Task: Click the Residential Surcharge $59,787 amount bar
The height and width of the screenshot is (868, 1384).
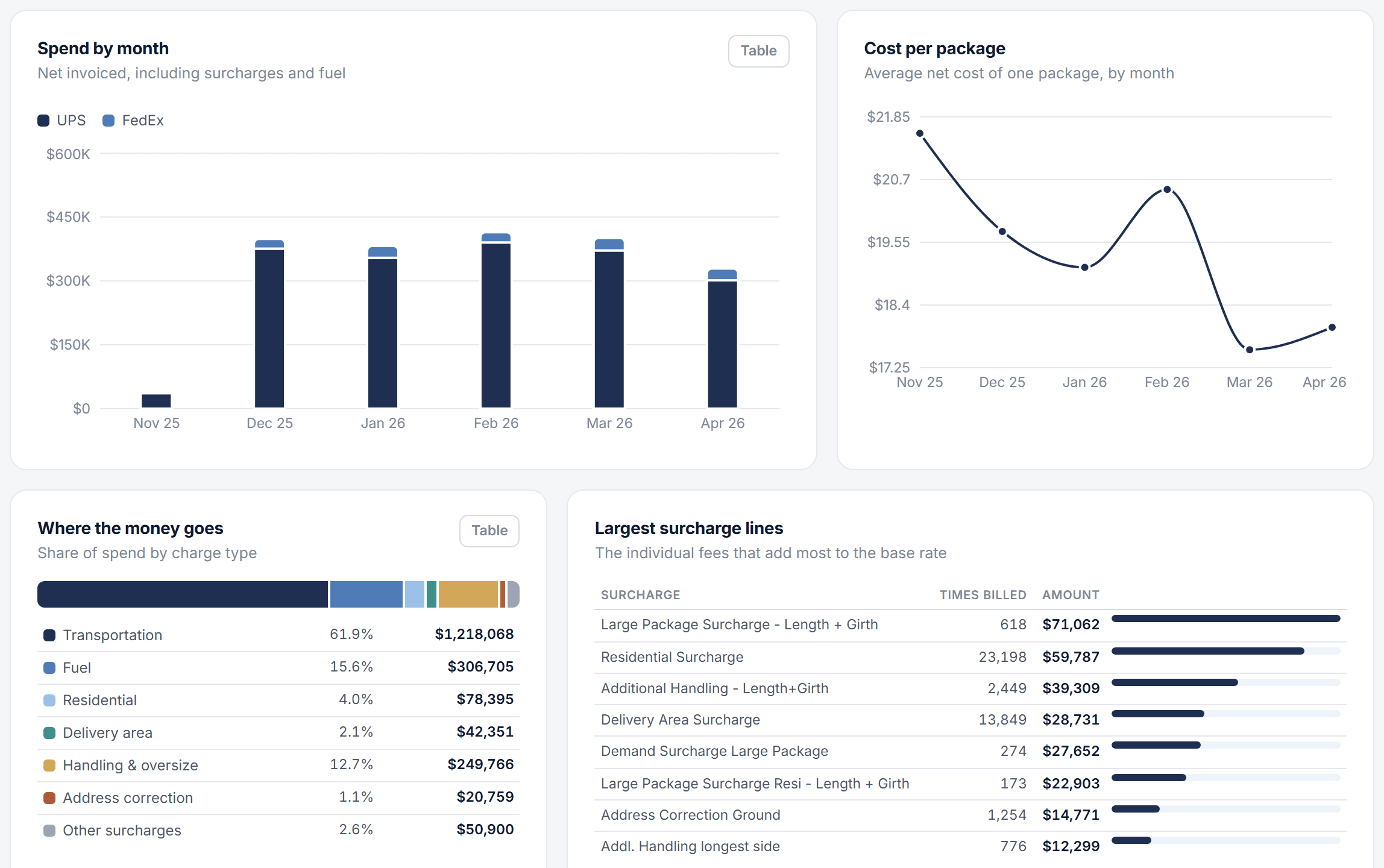Action: tap(1208, 651)
